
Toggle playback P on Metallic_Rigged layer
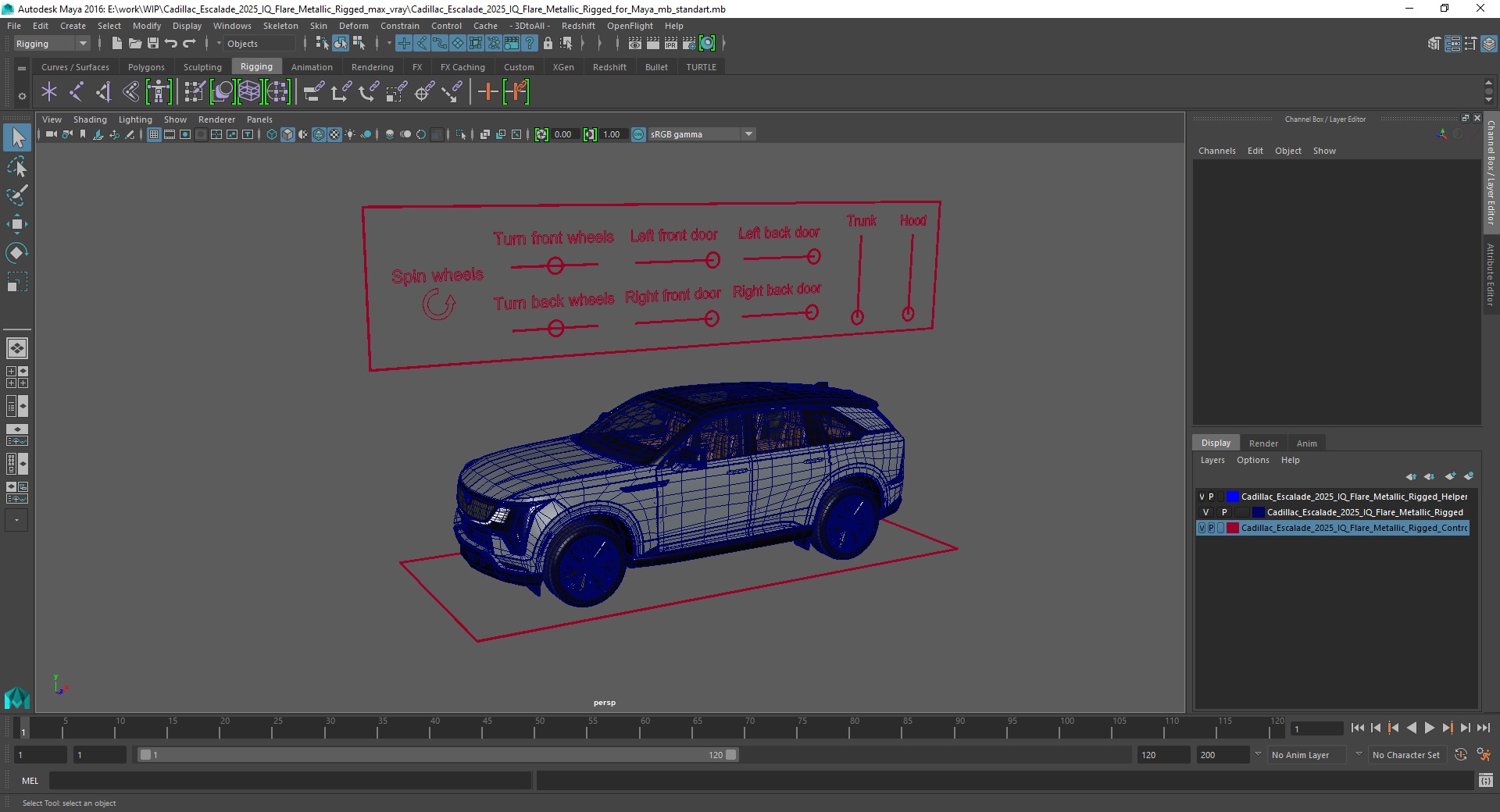(x=1224, y=512)
